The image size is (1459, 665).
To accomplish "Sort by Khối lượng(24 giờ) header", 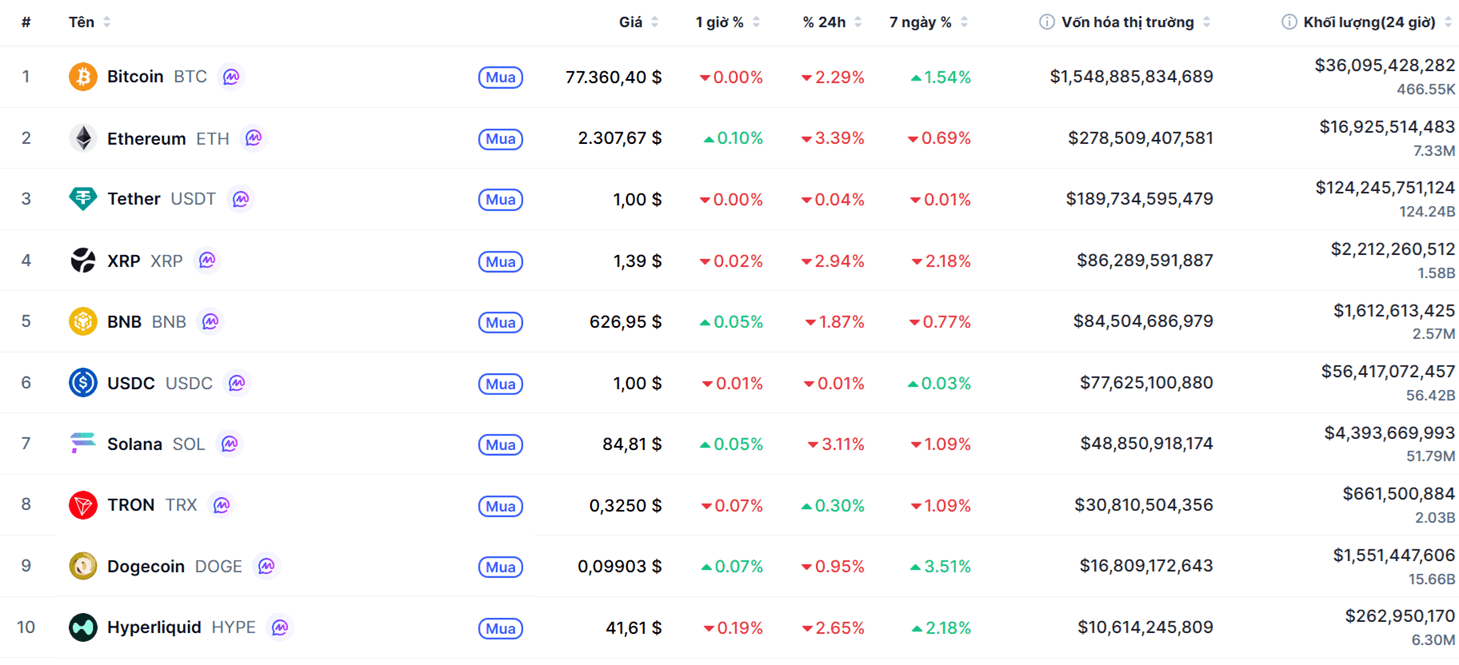I will tap(1378, 22).
